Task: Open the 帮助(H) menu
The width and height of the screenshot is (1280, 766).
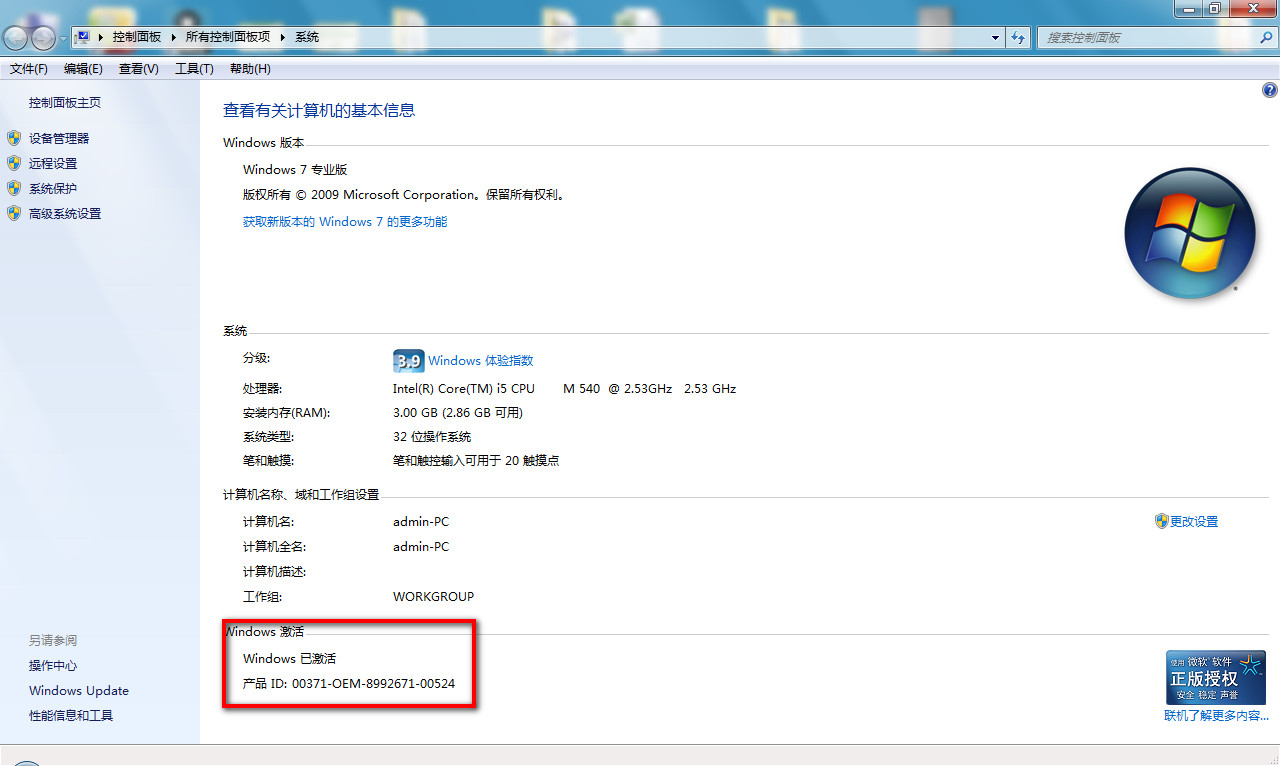Action: (250, 69)
